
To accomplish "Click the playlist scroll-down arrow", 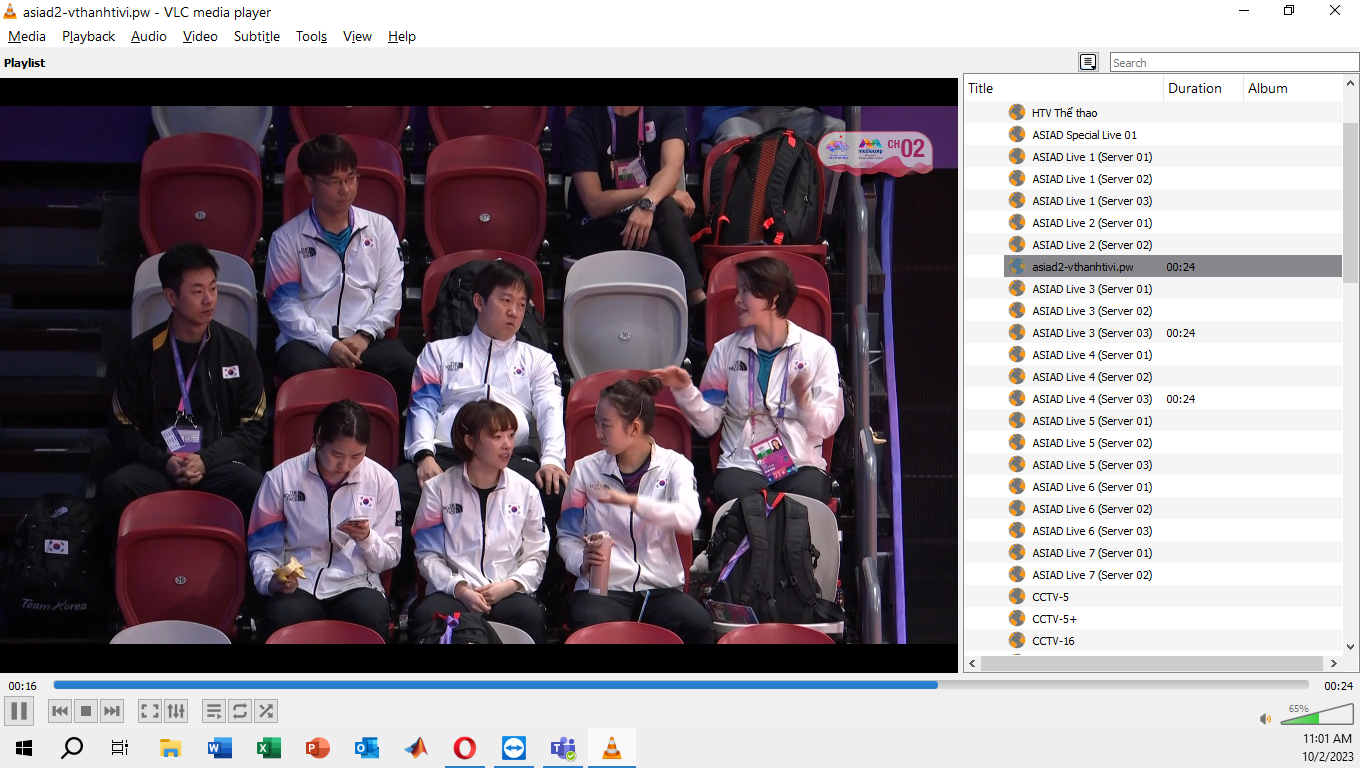I will pyautogui.click(x=1350, y=646).
